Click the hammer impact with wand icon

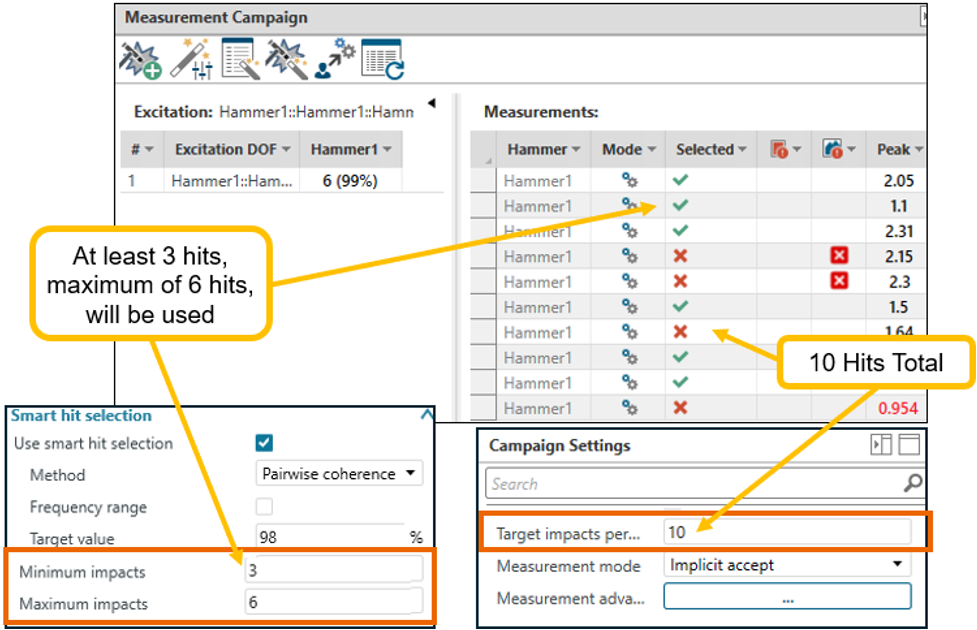(x=286, y=59)
